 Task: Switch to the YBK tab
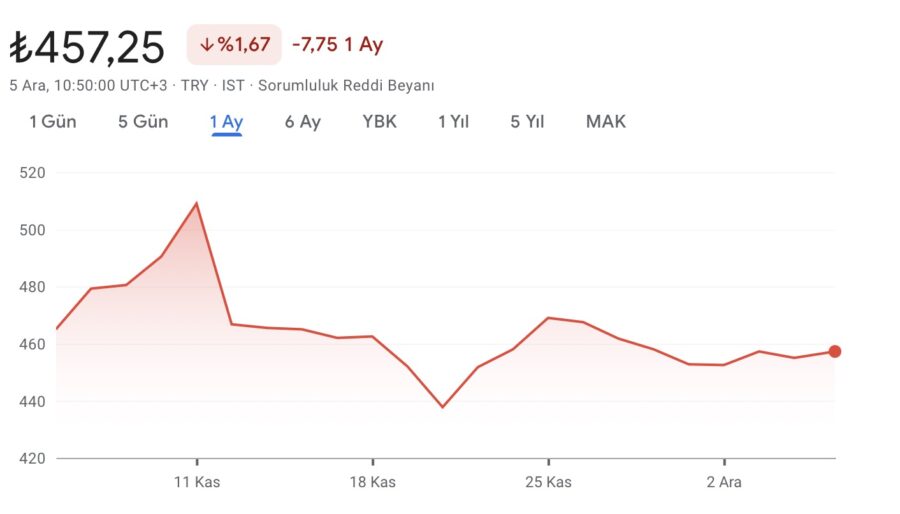click(x=379, y=122)
